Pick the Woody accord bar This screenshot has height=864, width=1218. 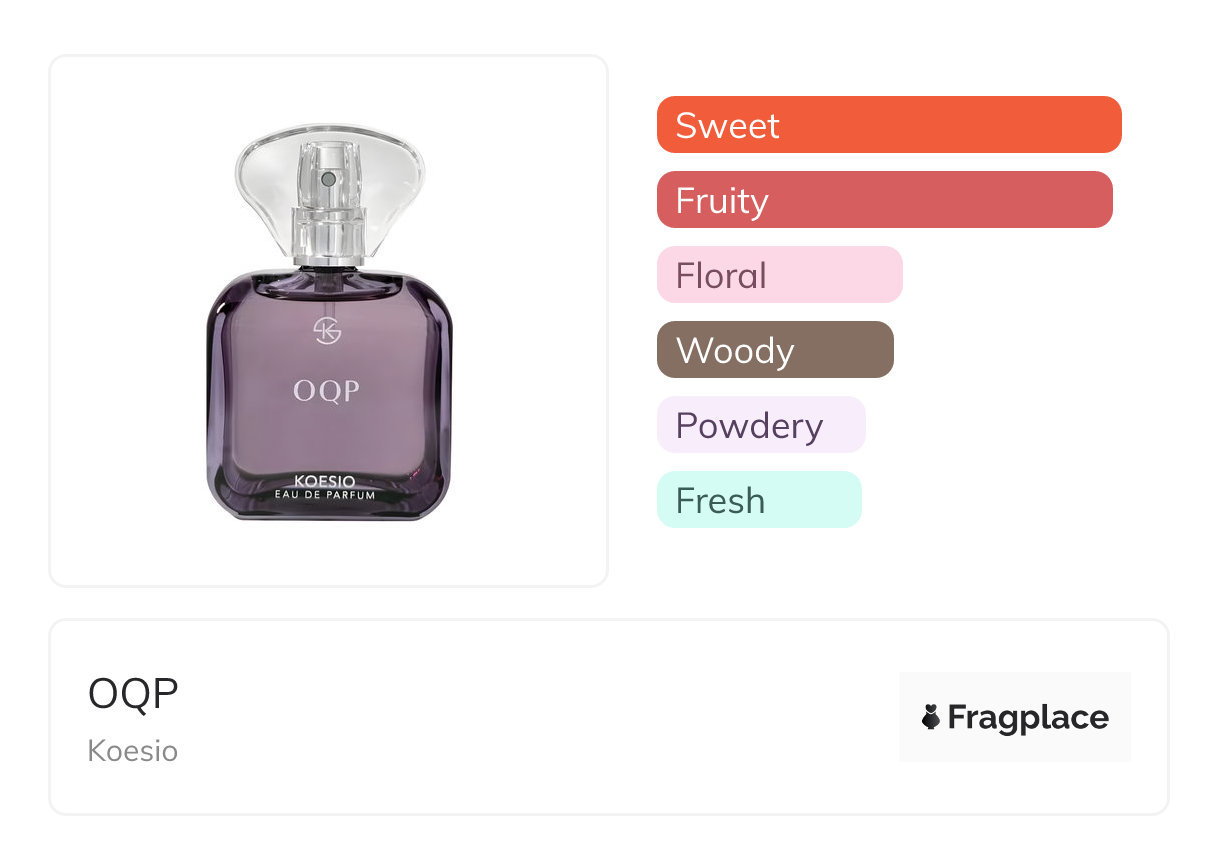click(774, 350)
